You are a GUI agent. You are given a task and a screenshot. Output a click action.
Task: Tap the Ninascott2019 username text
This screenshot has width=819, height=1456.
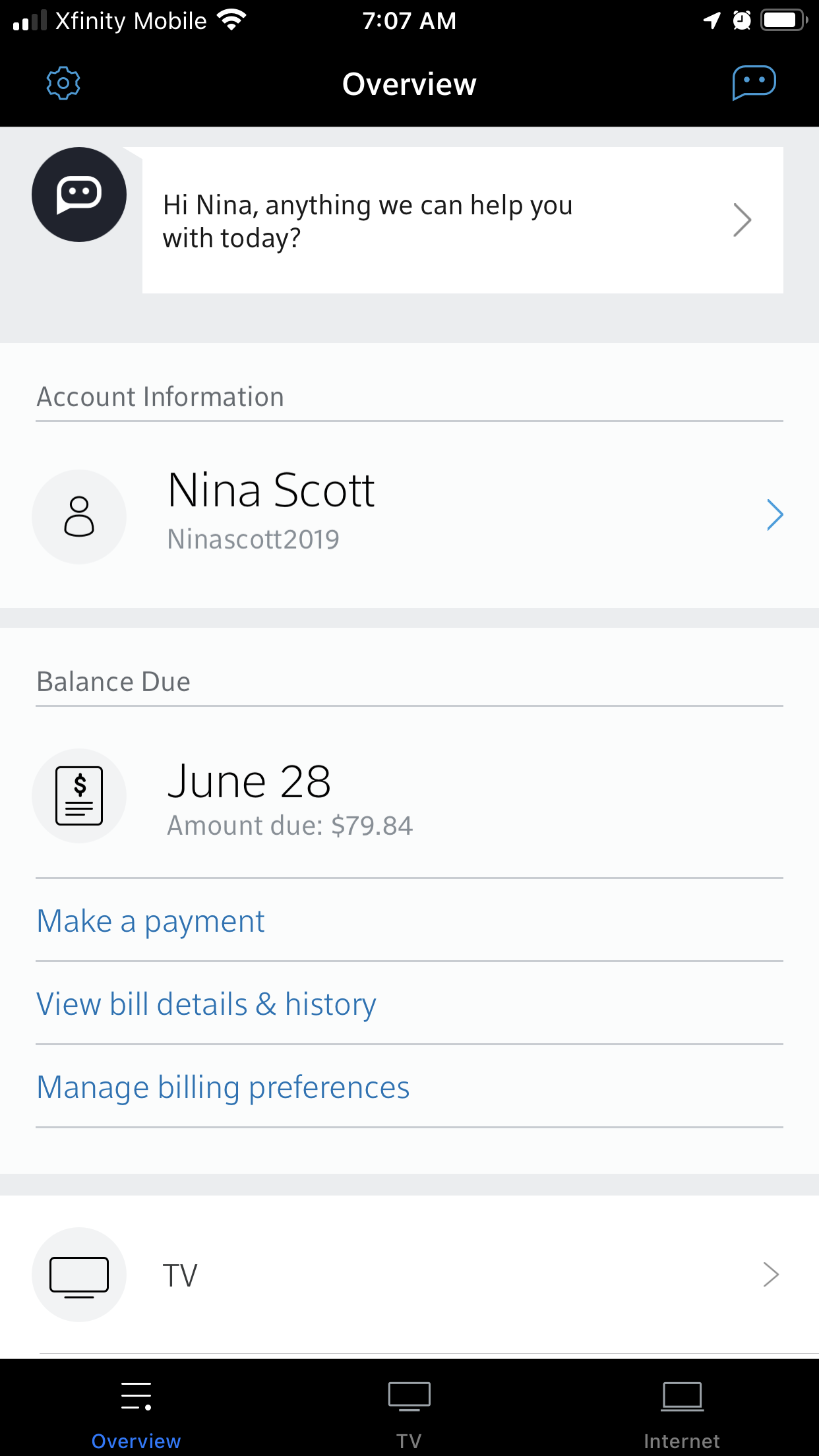point(253,539)
